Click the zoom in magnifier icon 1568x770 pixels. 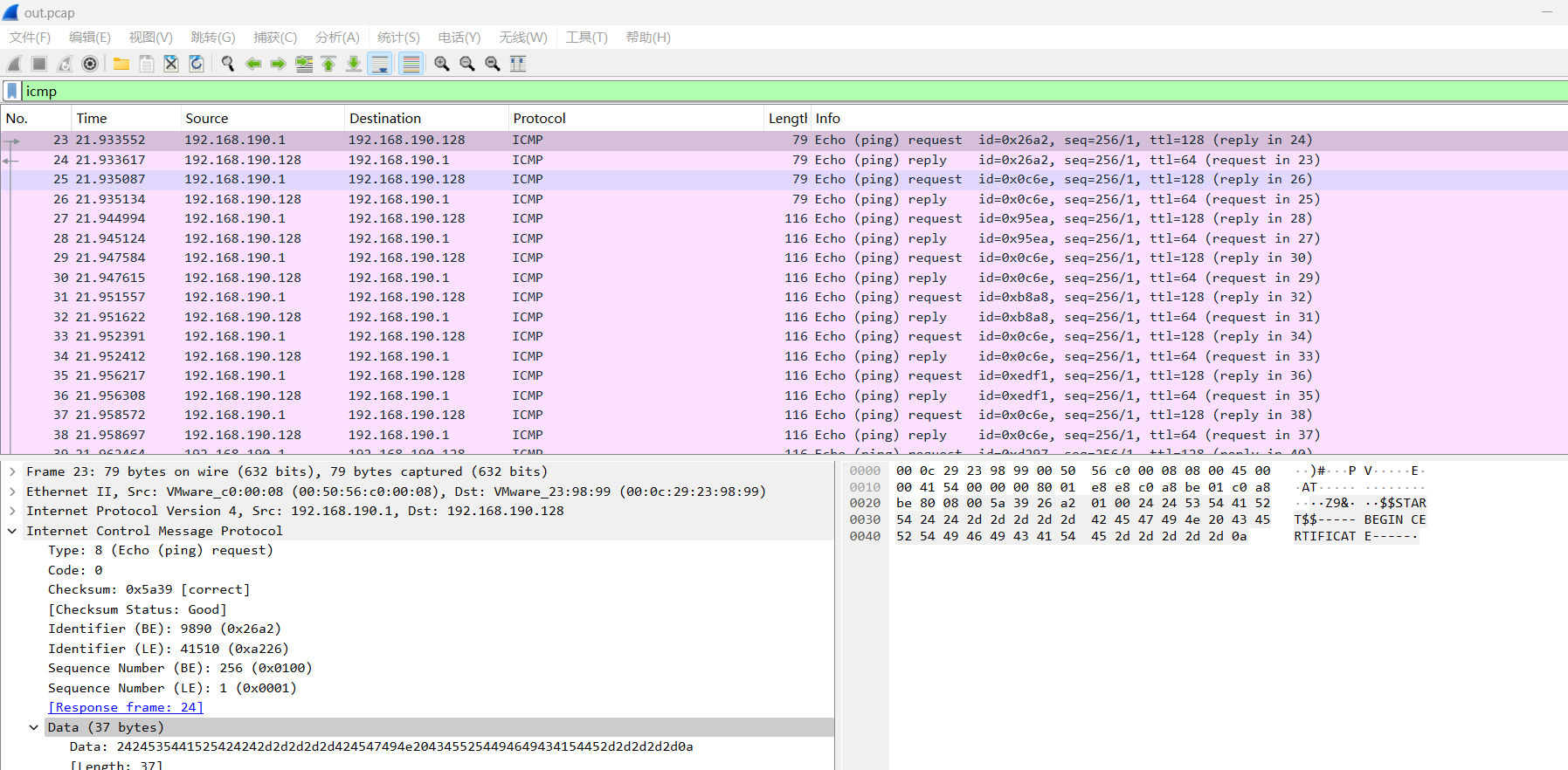[442, 64]
